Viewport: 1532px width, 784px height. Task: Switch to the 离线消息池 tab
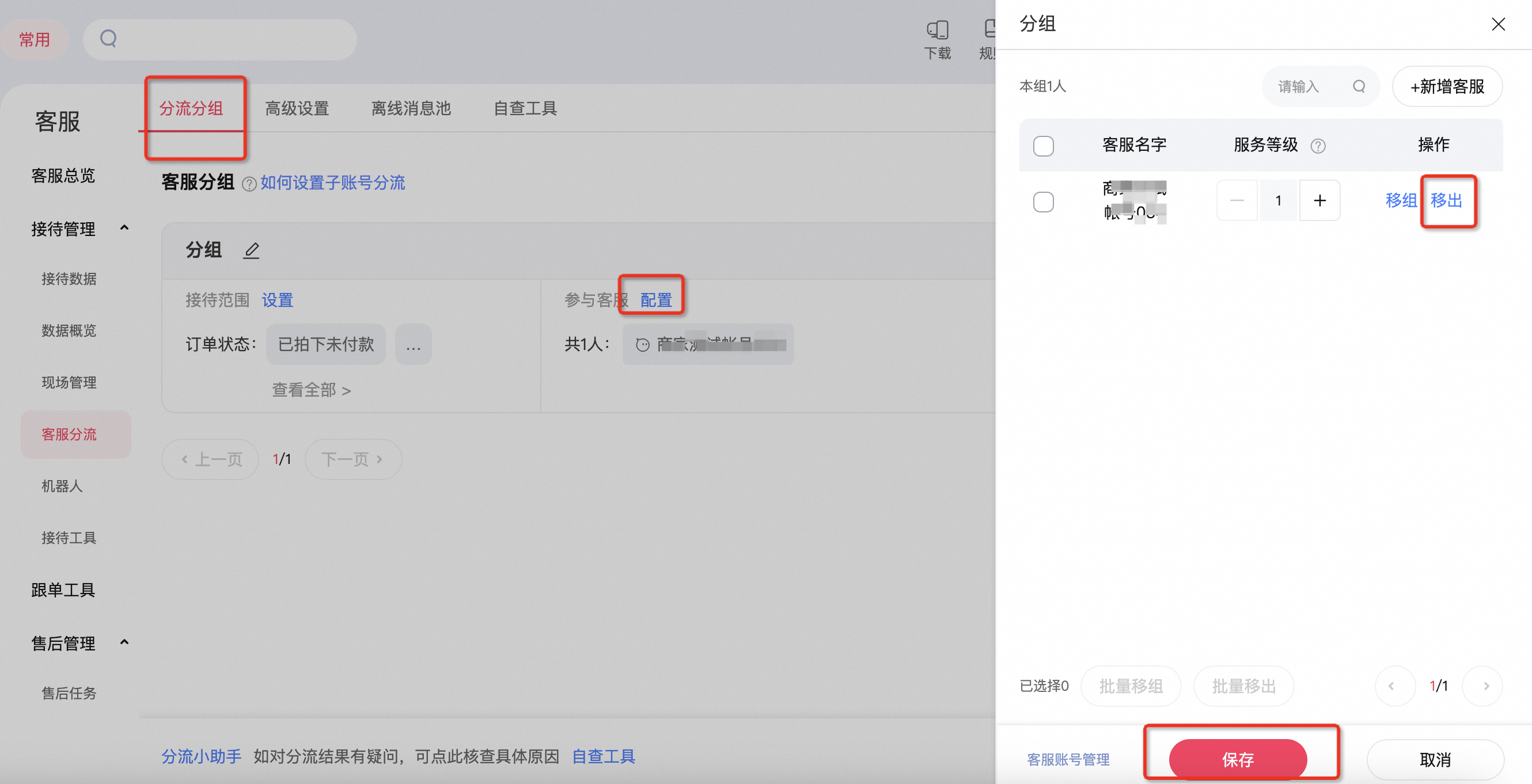(x=411, y=108)
